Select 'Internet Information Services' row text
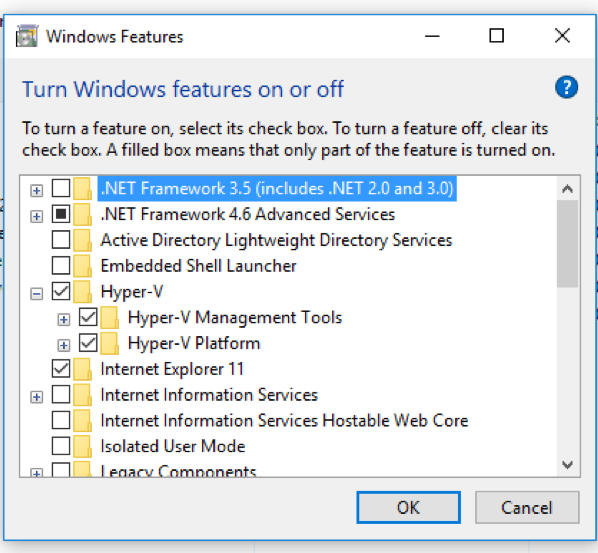Image resolution: width=598 pixels, height=553 pixels. coord(209,395)
